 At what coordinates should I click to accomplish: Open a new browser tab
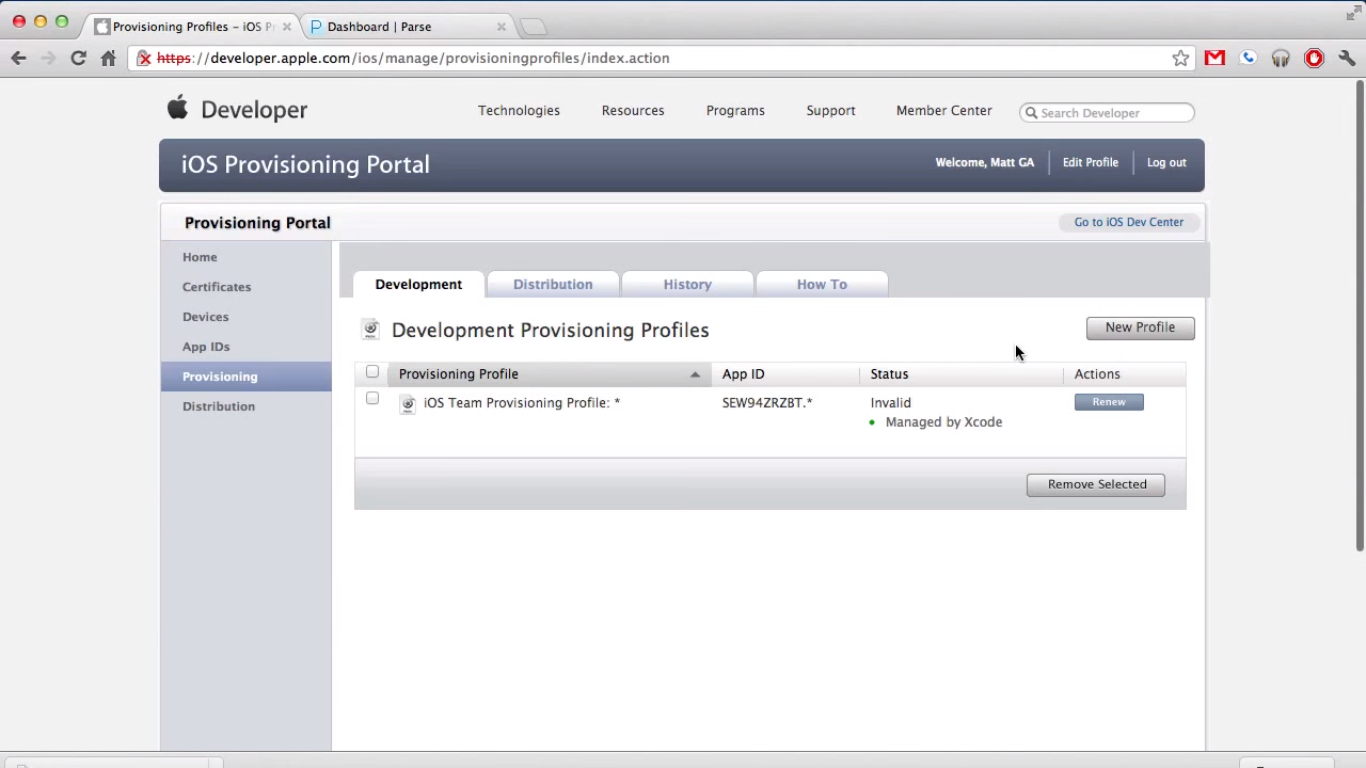[534, 27]
